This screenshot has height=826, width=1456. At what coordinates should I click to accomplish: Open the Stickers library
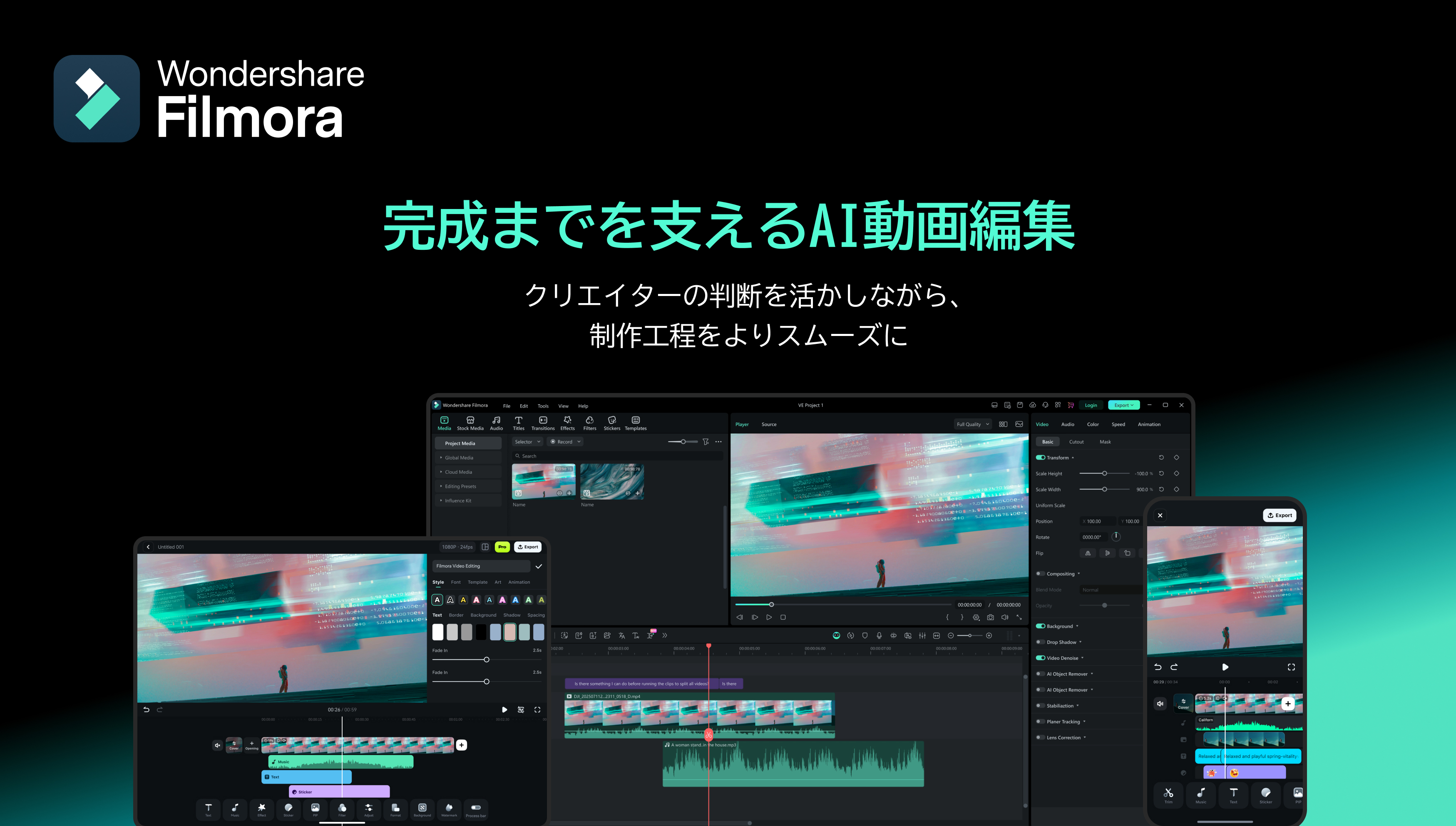point(612,423)
